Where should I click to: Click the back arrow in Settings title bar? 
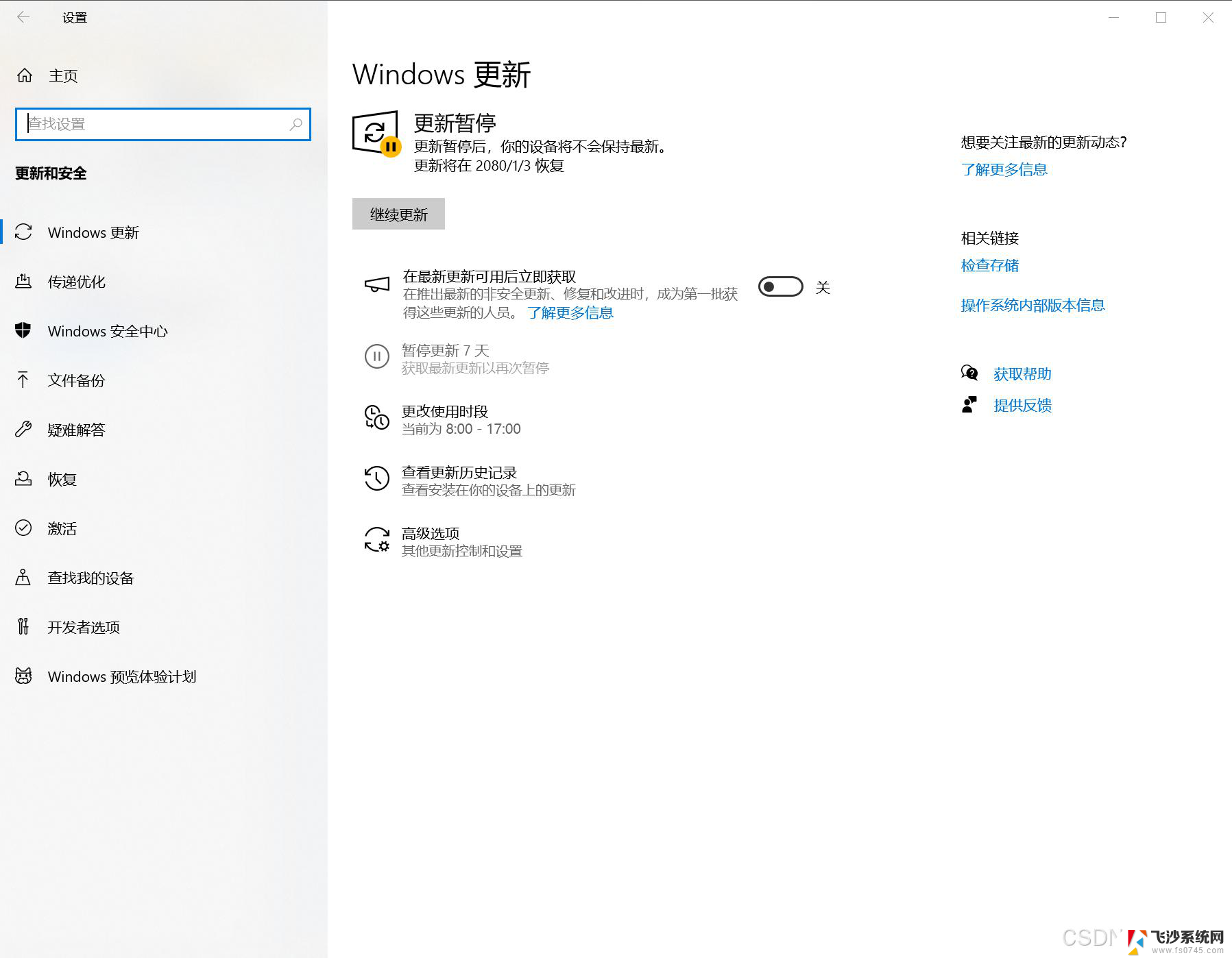point(23,18)
